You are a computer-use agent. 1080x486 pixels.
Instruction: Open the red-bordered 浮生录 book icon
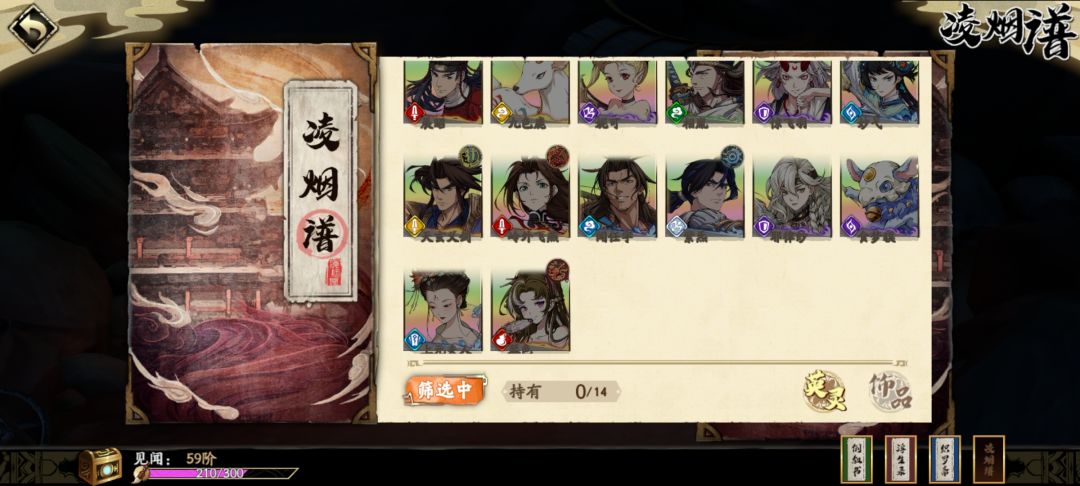(x=900, y=459)
